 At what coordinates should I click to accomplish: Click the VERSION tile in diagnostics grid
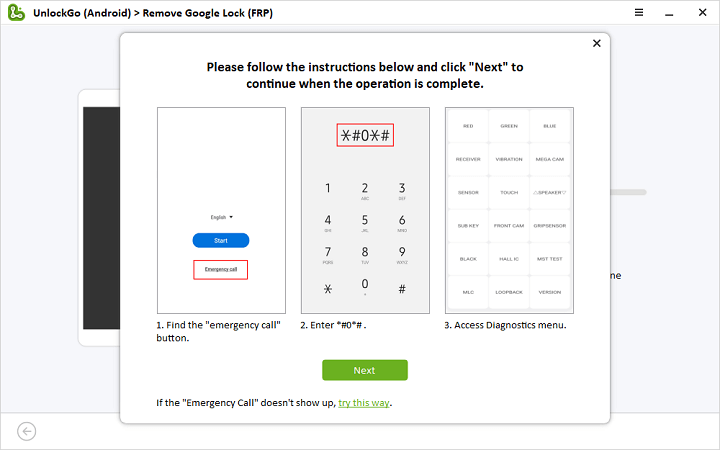point(550,292)
